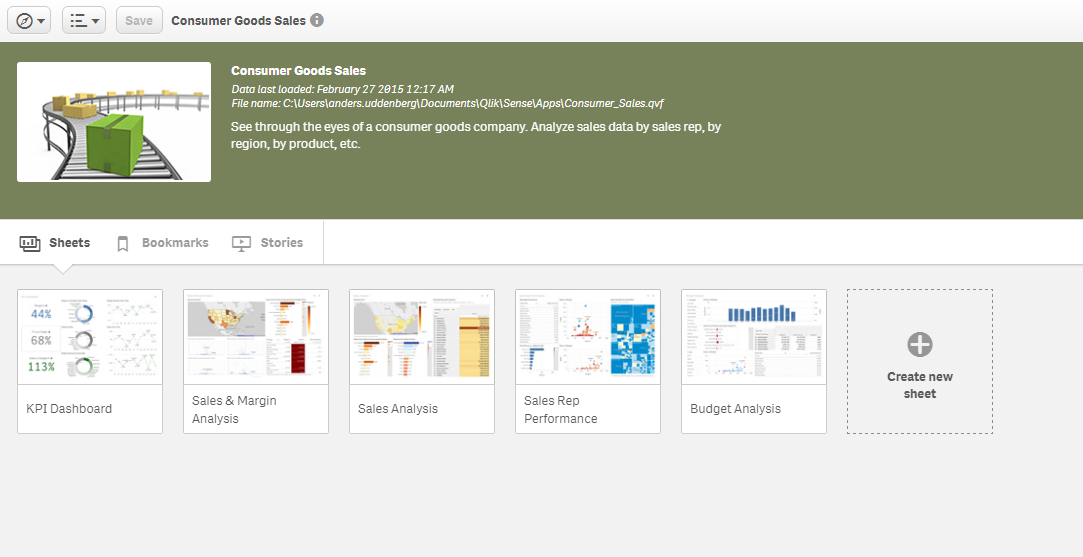Click the Consumer Goods Sales toolbar title
1083x557 pixels.
point(238,21)
